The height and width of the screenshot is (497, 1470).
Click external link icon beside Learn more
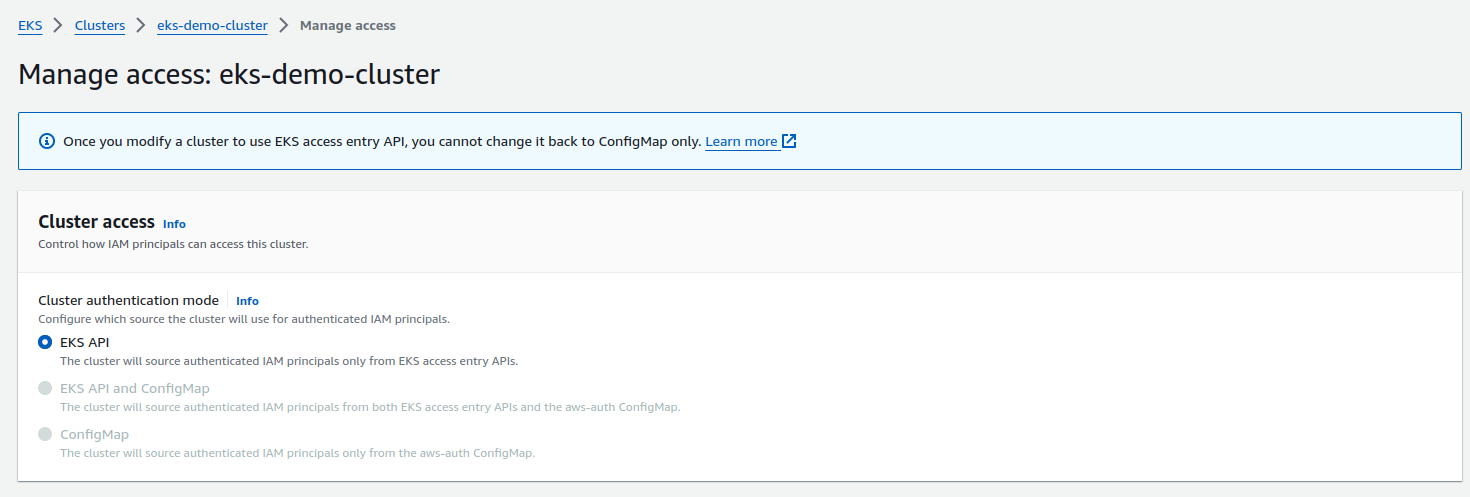coord(789,141)
